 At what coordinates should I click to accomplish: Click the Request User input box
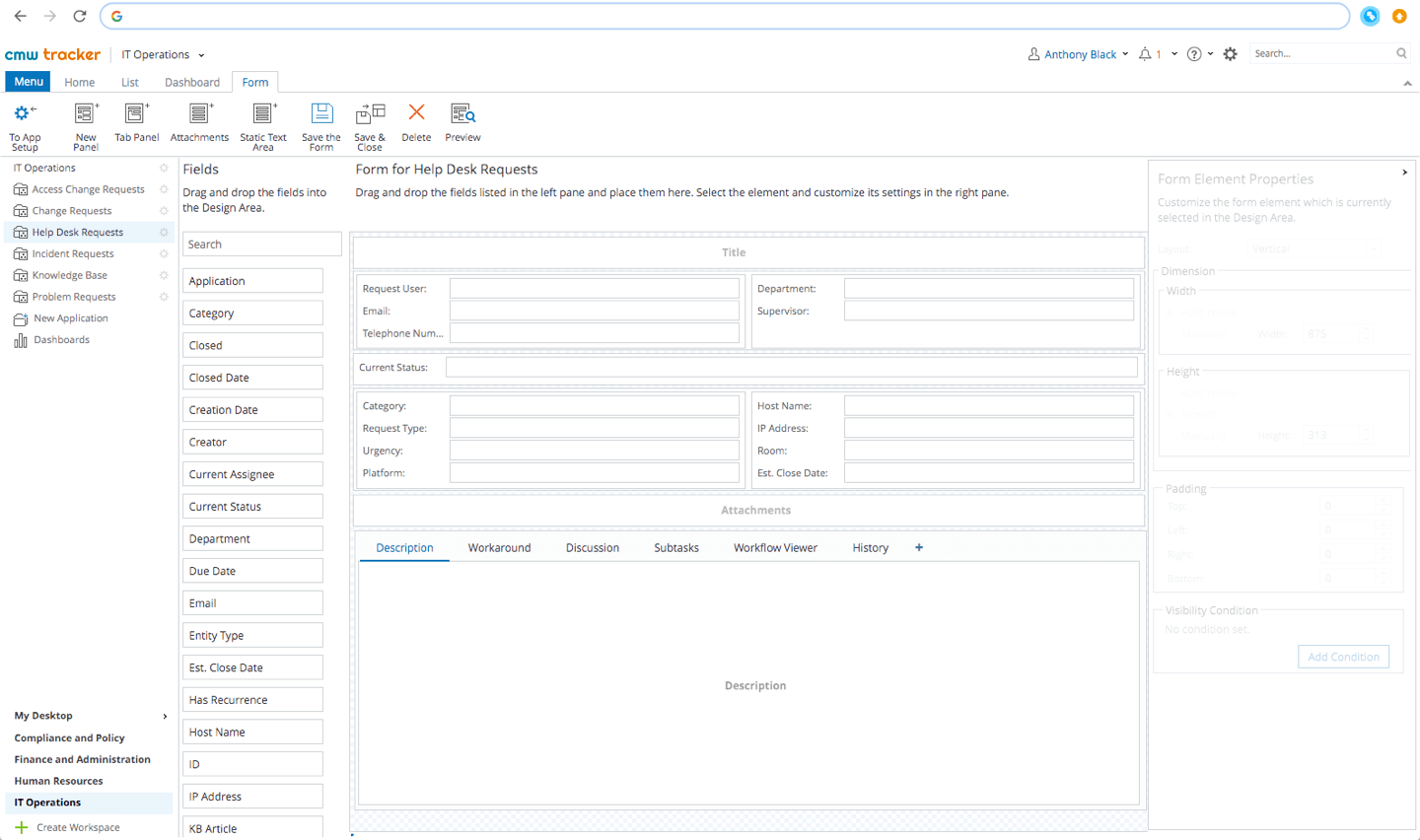595,288
